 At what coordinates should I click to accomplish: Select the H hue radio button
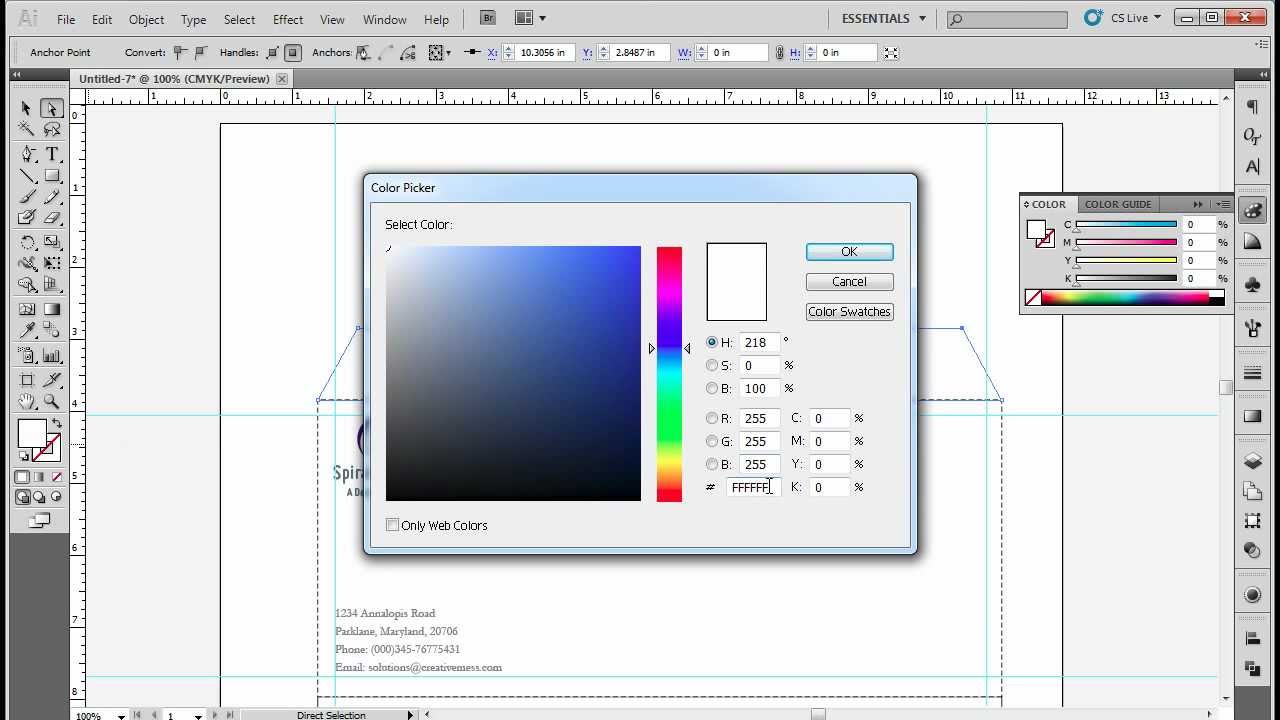click(712, 342)
